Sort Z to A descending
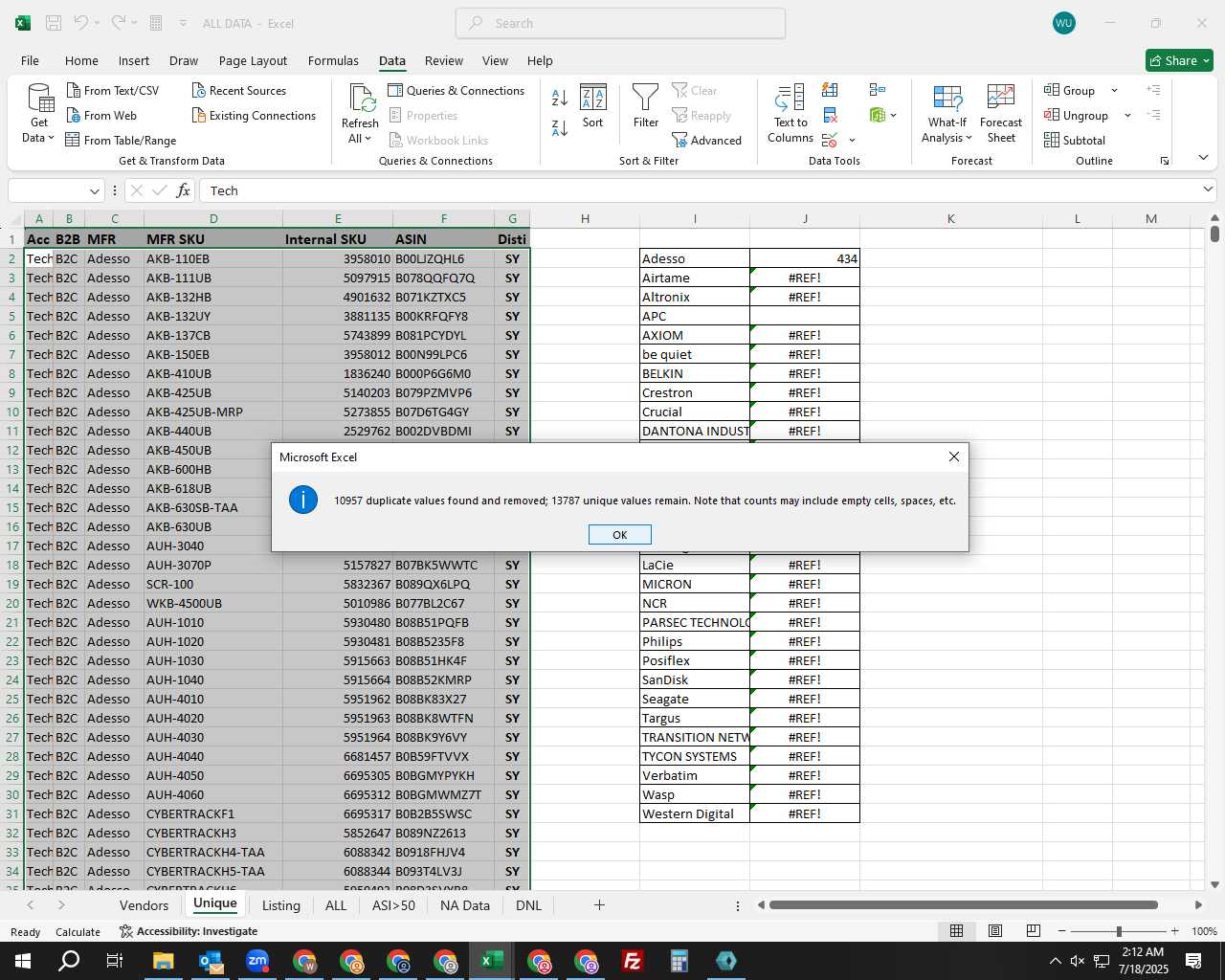Viewport: 1225px width, 980px height. pyautogui.click(x=560, y=127)
